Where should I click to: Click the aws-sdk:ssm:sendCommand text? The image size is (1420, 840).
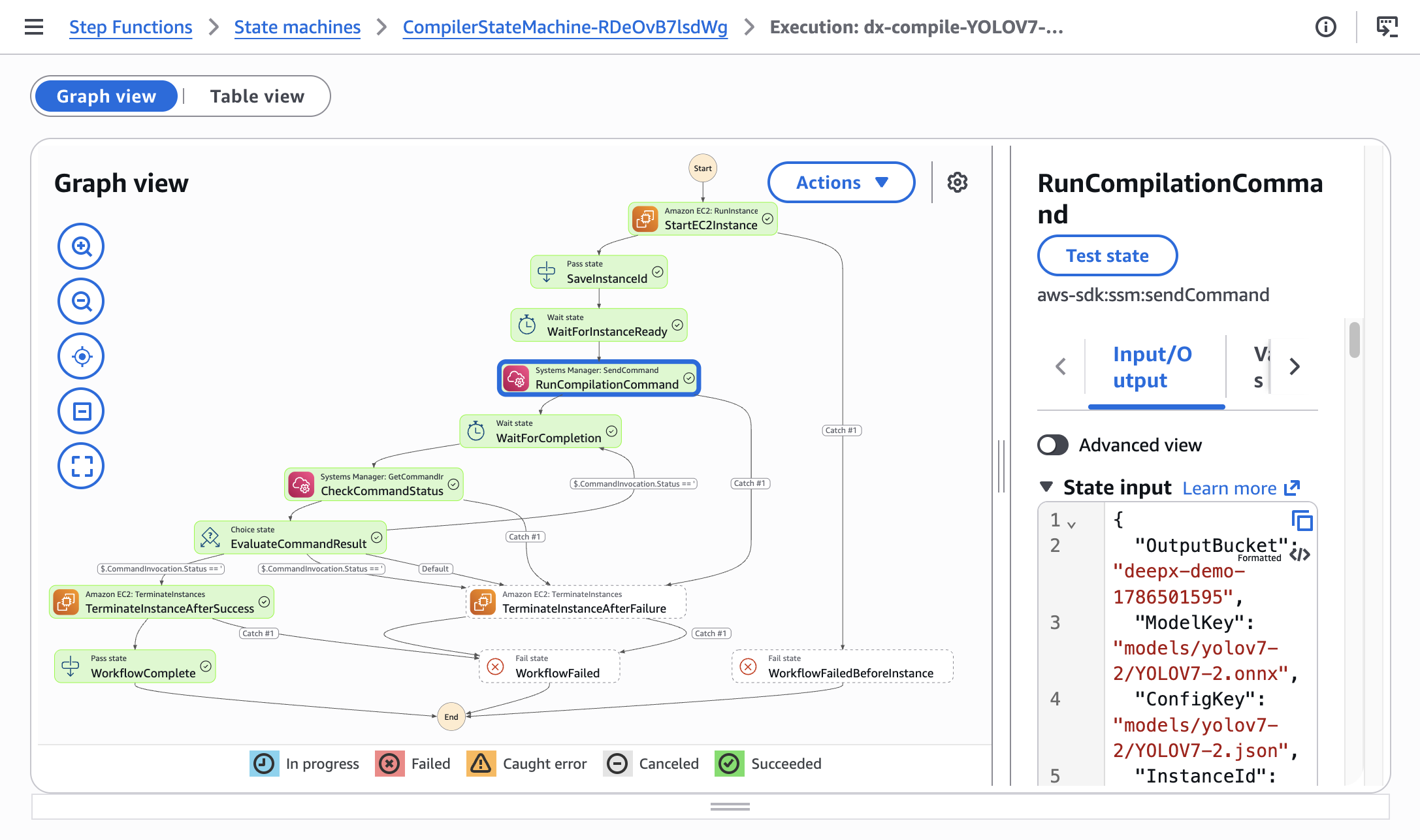[1154, 295]
